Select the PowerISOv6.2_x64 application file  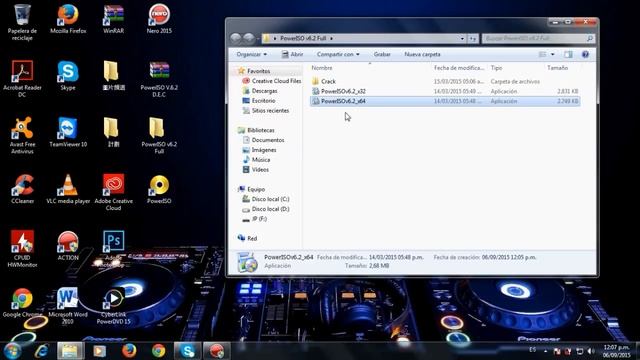(445, 101)
